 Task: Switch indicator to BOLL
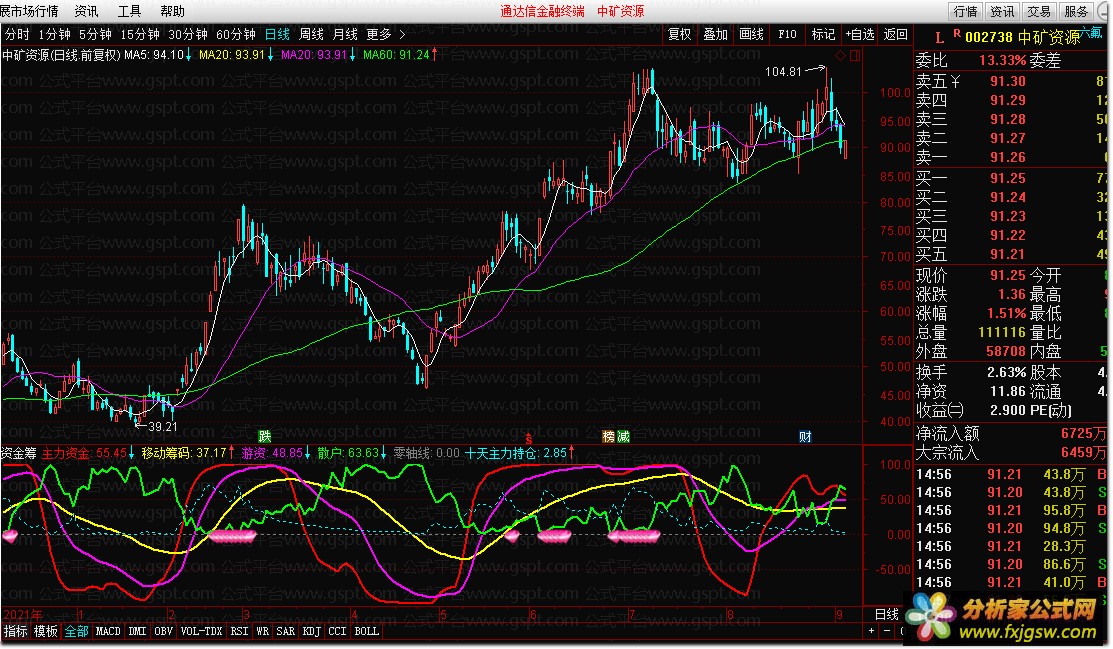tap(366, 631)
